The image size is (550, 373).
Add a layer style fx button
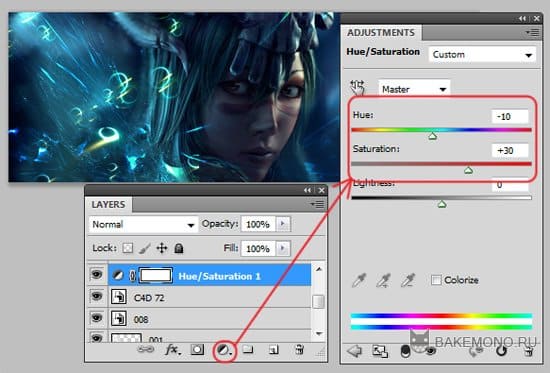pos(172,349)
